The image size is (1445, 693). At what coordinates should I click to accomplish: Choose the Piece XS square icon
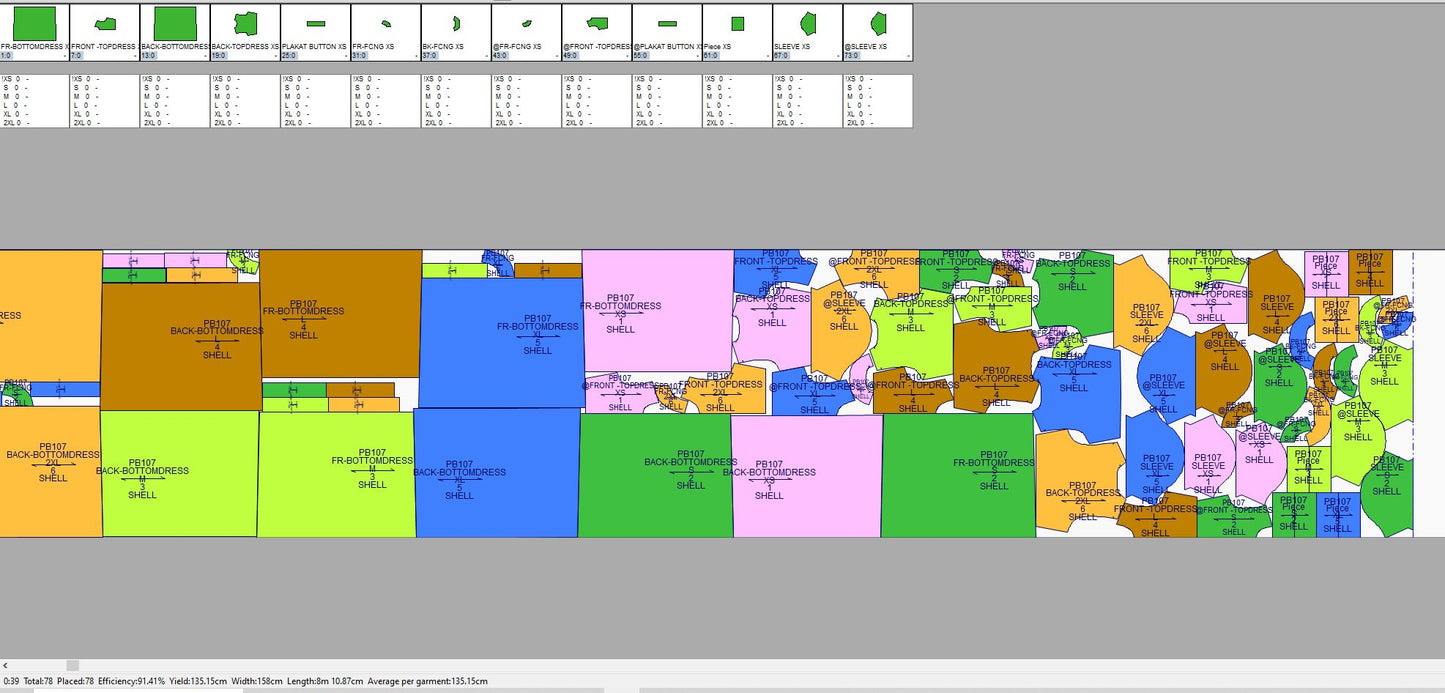click(x=738, y=23)
